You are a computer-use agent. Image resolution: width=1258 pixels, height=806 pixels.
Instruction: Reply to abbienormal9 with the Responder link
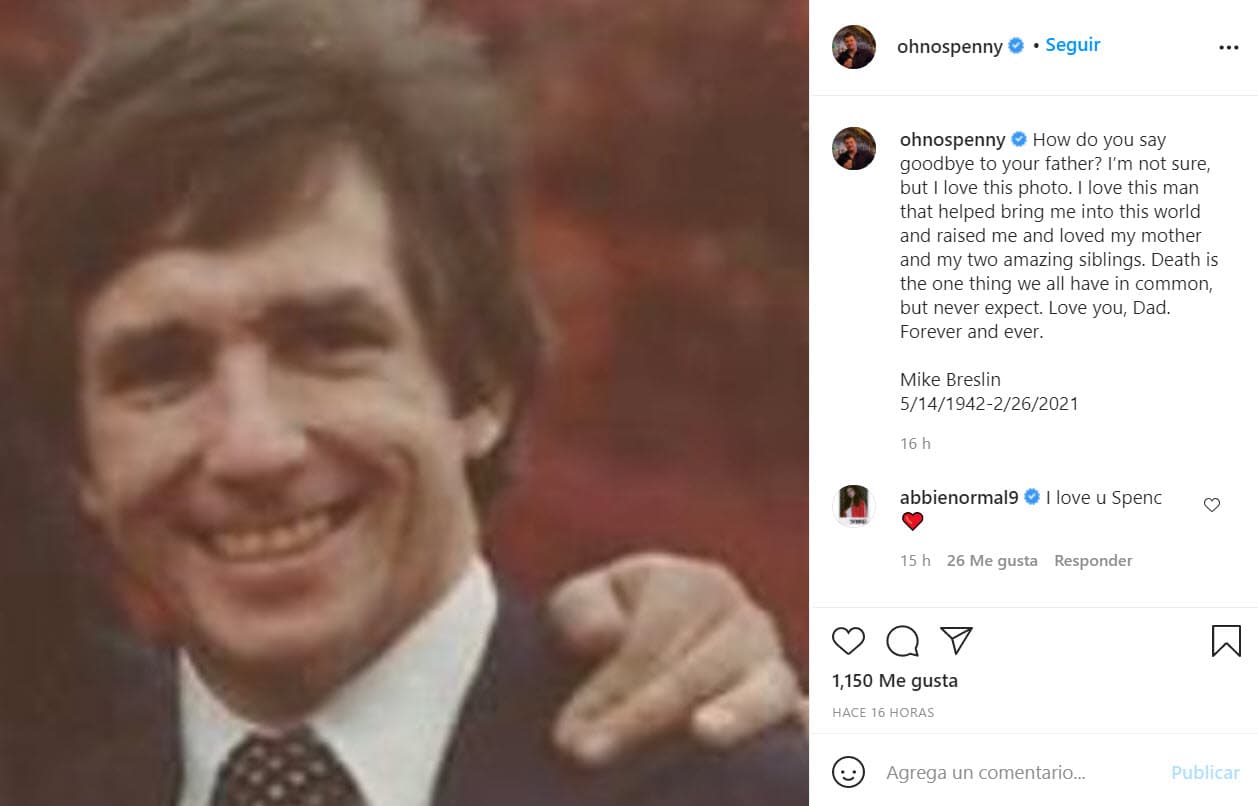pyautogui.click(x=1093, y=560)
